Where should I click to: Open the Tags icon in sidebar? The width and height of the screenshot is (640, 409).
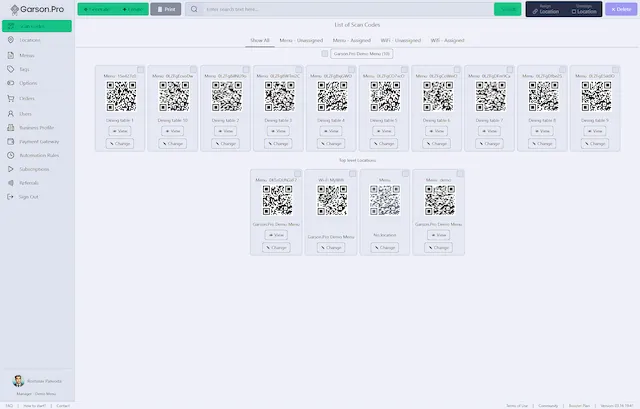11,69
